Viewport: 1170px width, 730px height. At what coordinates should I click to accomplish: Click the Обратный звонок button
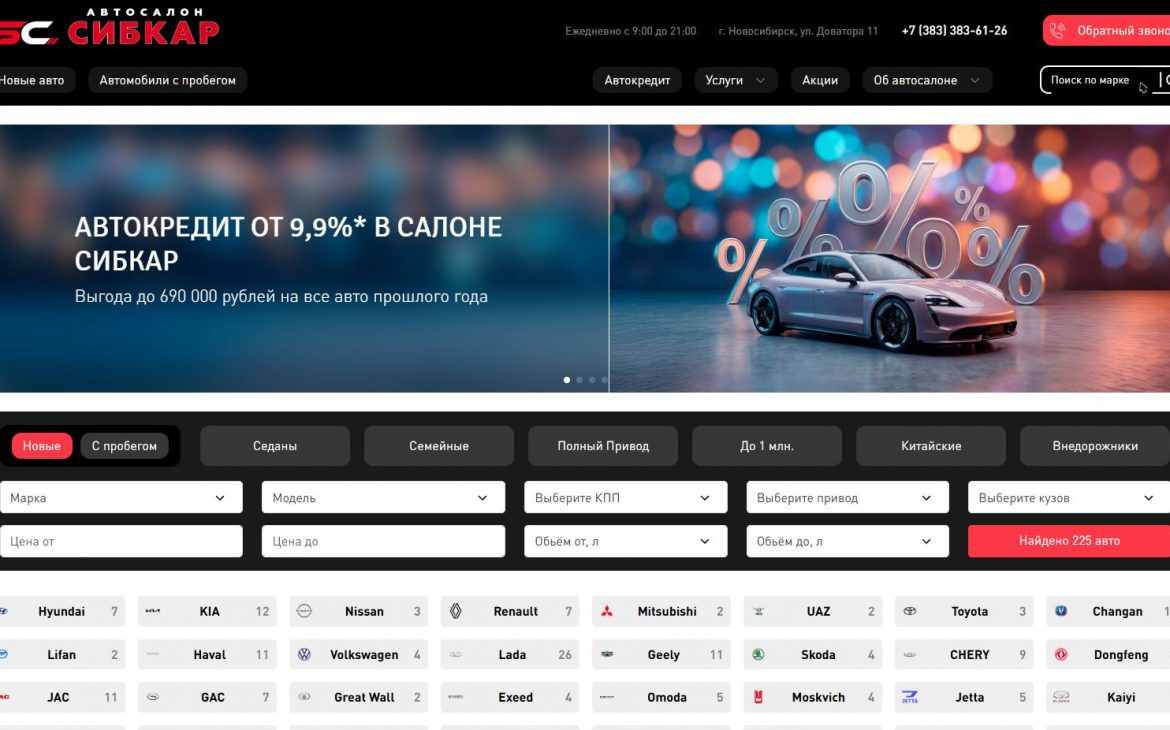[x=1107, y=31]
